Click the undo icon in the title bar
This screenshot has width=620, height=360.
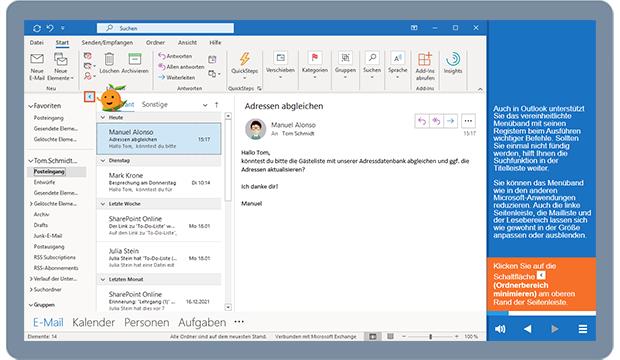tap(50, 28)
